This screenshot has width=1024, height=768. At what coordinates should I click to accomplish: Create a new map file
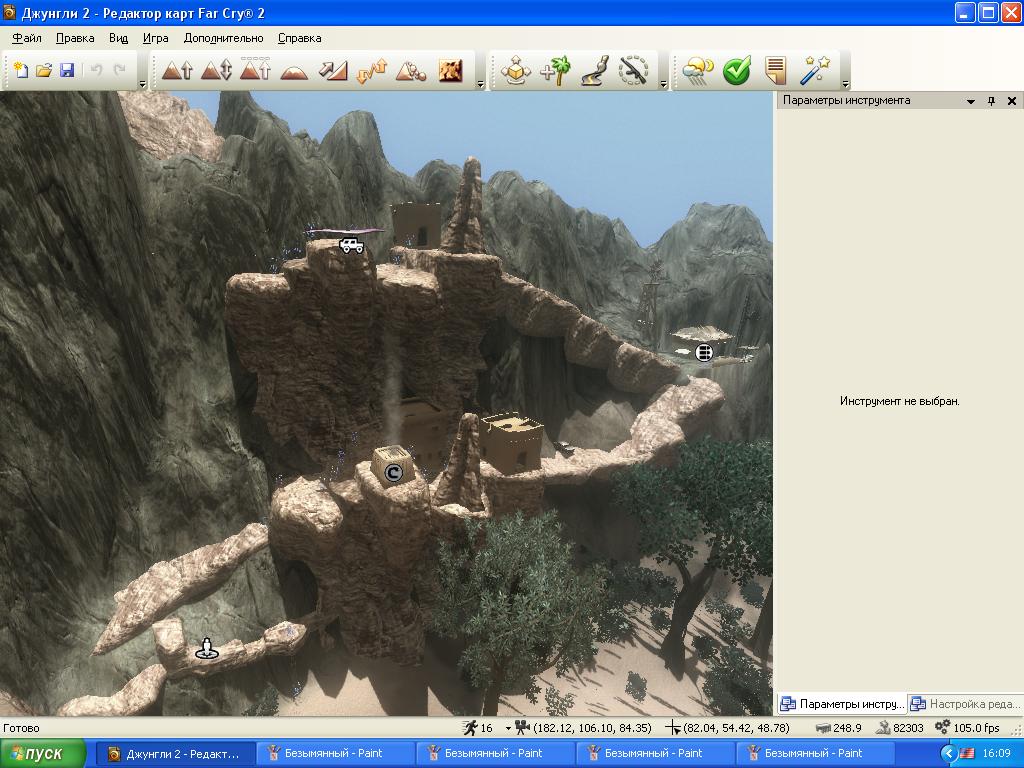(x=21, y=70)
